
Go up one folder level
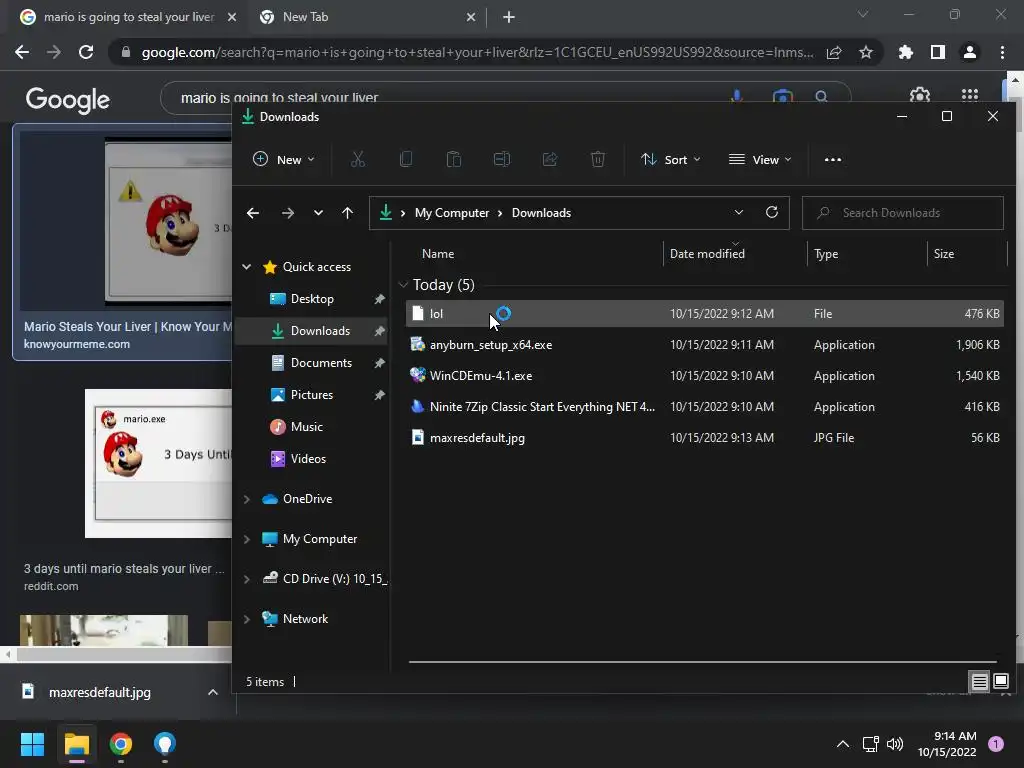(x=347, y=213)
